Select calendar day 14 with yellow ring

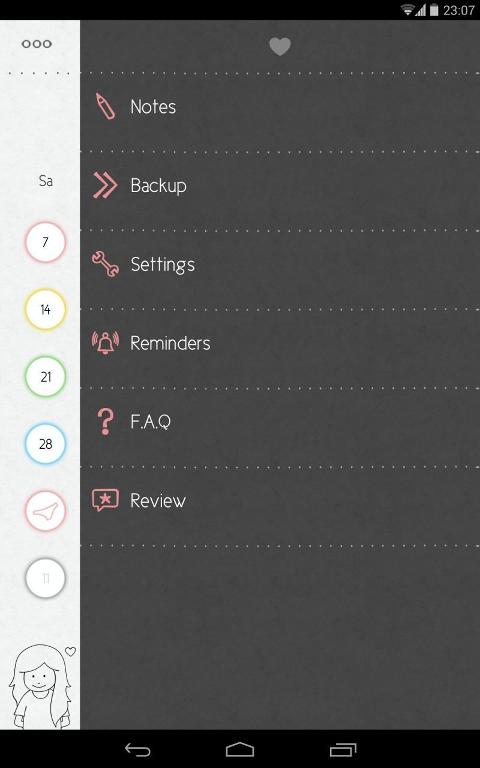click(45, 310)
